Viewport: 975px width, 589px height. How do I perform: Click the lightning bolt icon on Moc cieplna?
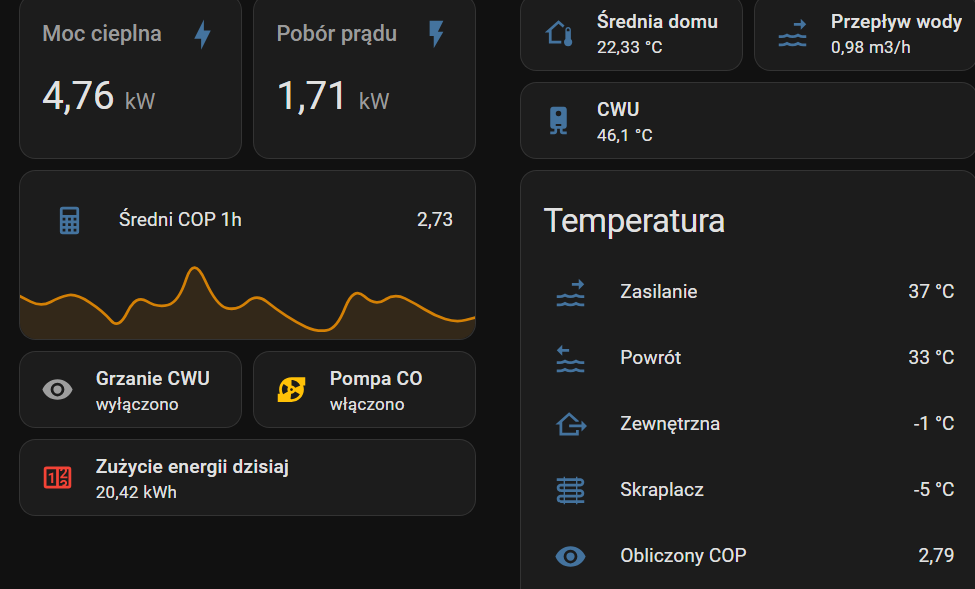[202, 35]
